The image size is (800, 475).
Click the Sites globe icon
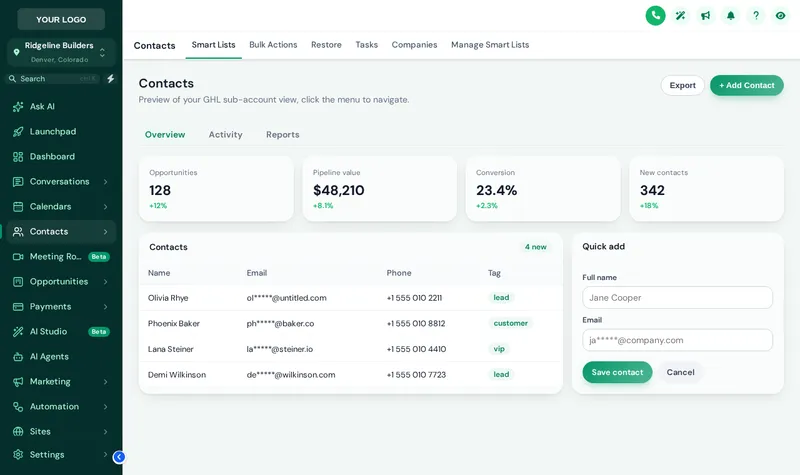coord(18,432)
